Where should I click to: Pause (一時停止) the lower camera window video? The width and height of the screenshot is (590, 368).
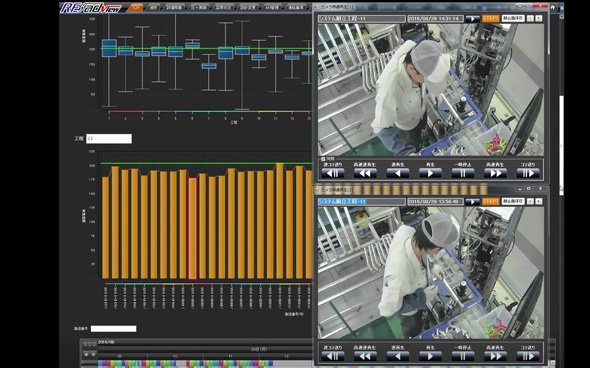coord(463,356)
